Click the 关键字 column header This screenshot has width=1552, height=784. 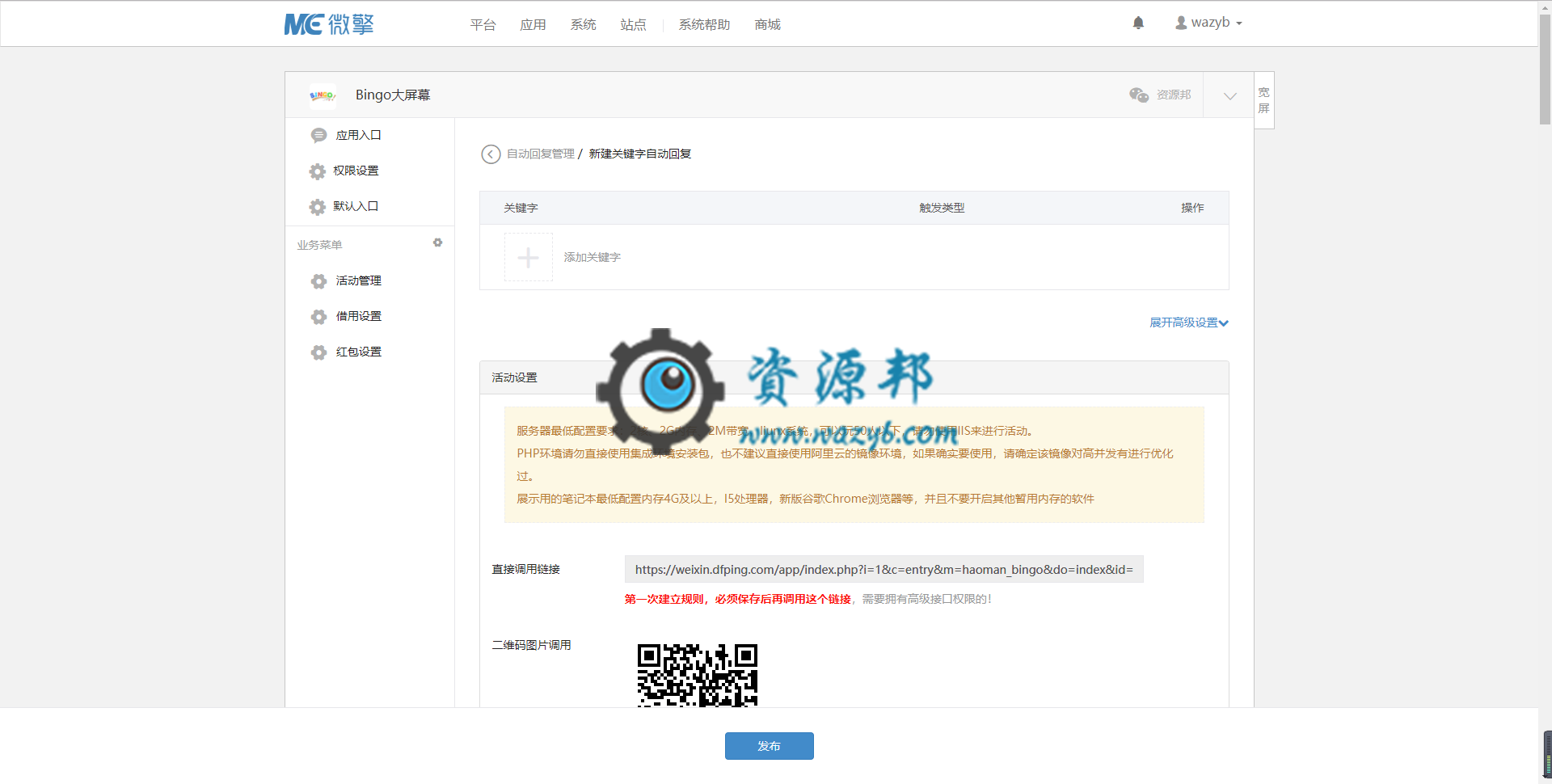pyautogui.click(x=521, y=208)
